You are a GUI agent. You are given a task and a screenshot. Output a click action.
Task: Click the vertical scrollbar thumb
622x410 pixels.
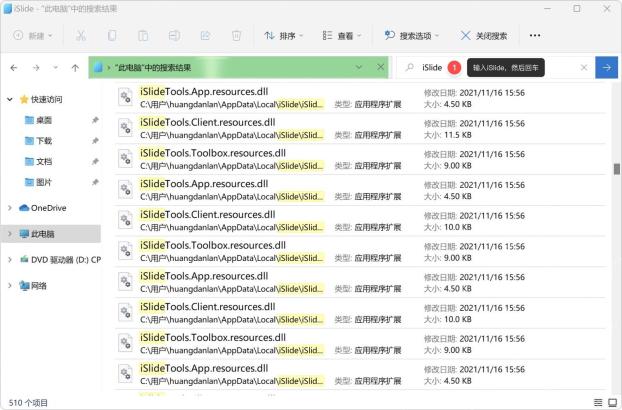616,169
